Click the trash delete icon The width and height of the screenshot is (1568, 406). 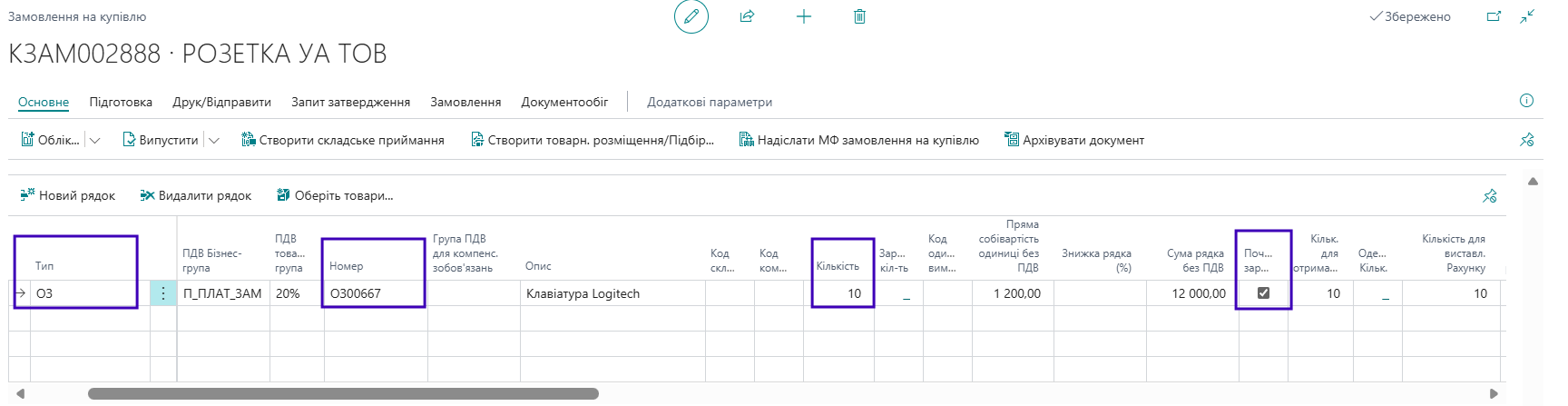[859, 16]
